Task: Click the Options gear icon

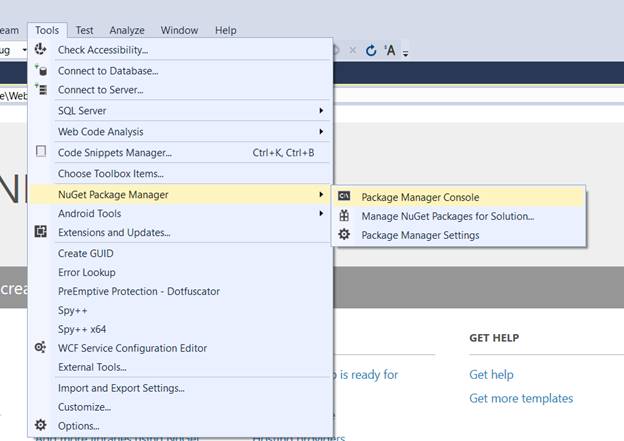Action: (41, 425)
